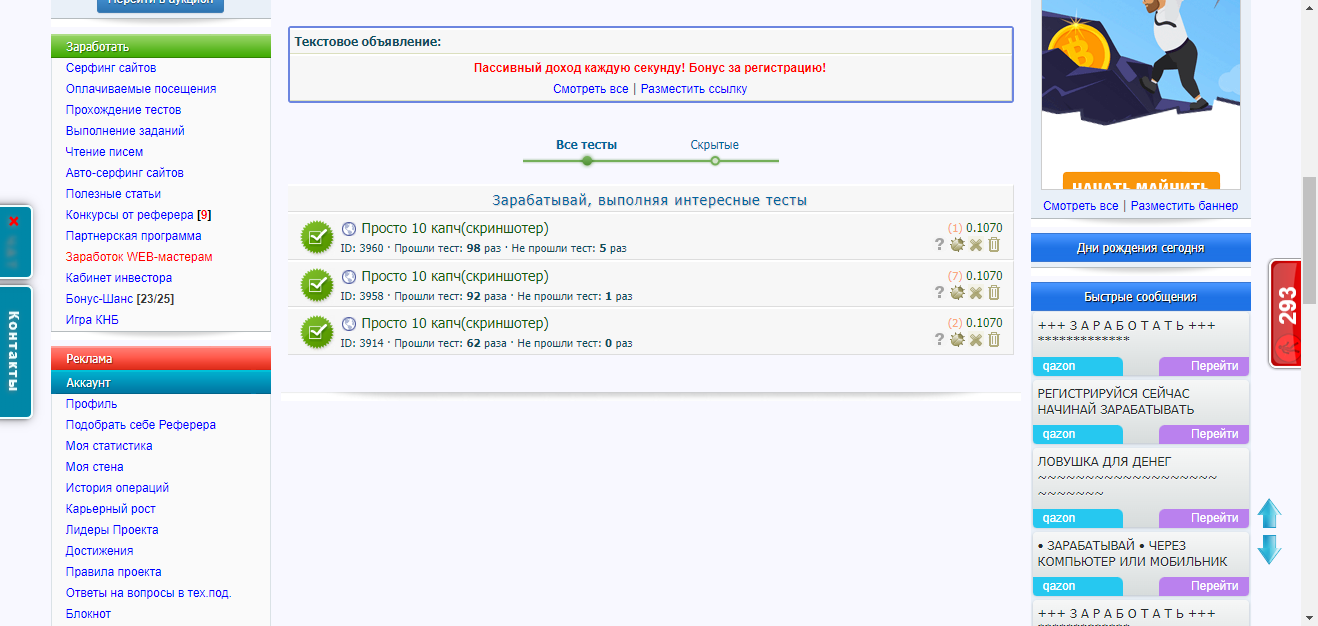This screenshot has width=1318, height=626.
Task: Click the green checkmark badge for test ID 3960
Action: click(x=317, y=237)
